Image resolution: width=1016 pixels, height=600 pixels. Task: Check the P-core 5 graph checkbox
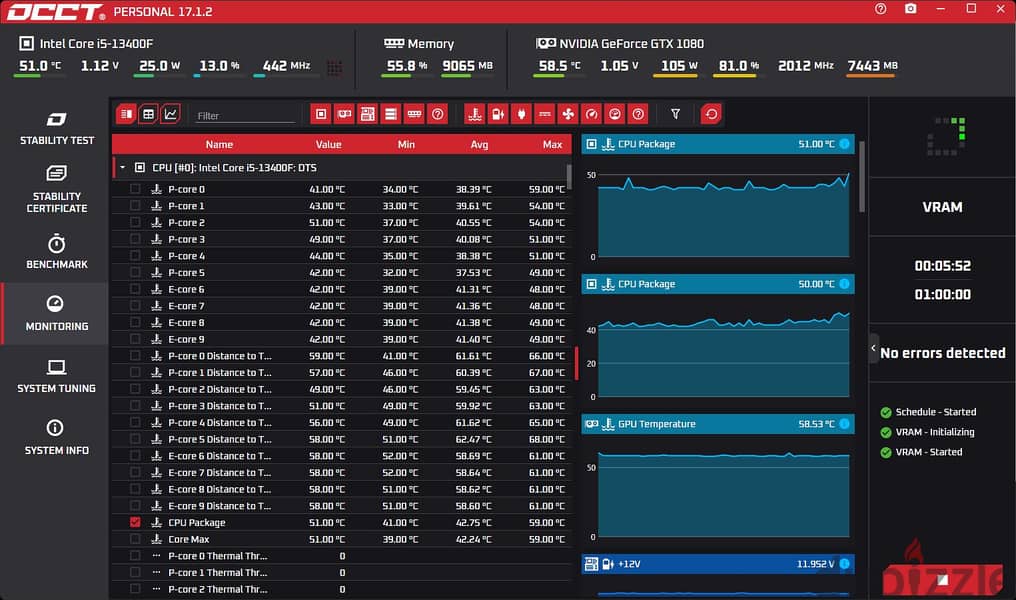coord(135,272)
